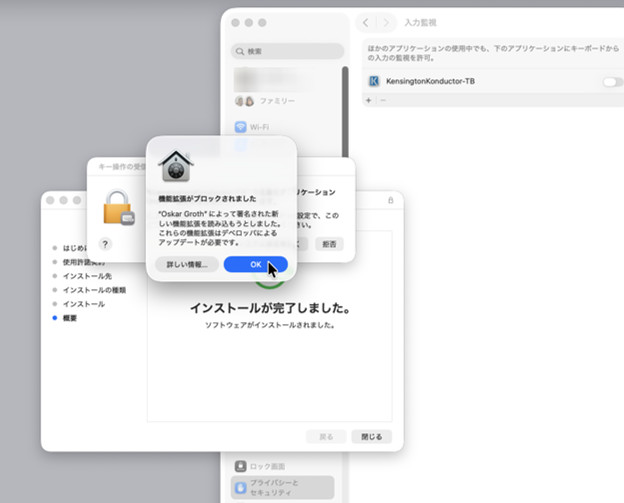624x503 pixels.
Task: Open 詳しい情報 for the blocked extension
Action: (187, 264)
